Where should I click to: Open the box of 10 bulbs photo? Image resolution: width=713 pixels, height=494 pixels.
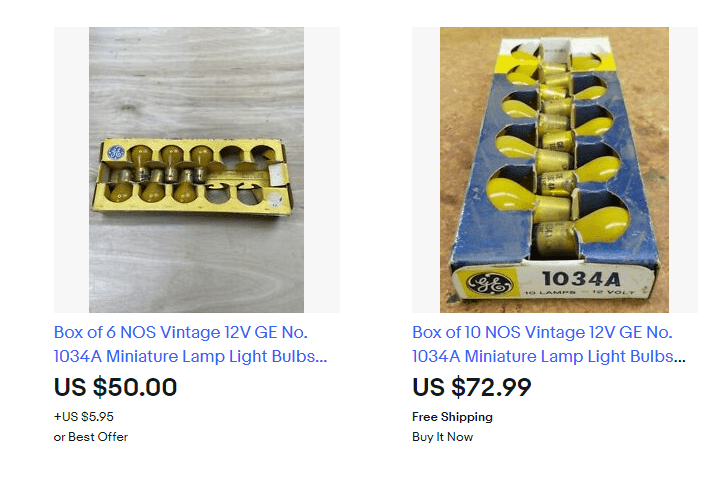[x=554, y=169]
